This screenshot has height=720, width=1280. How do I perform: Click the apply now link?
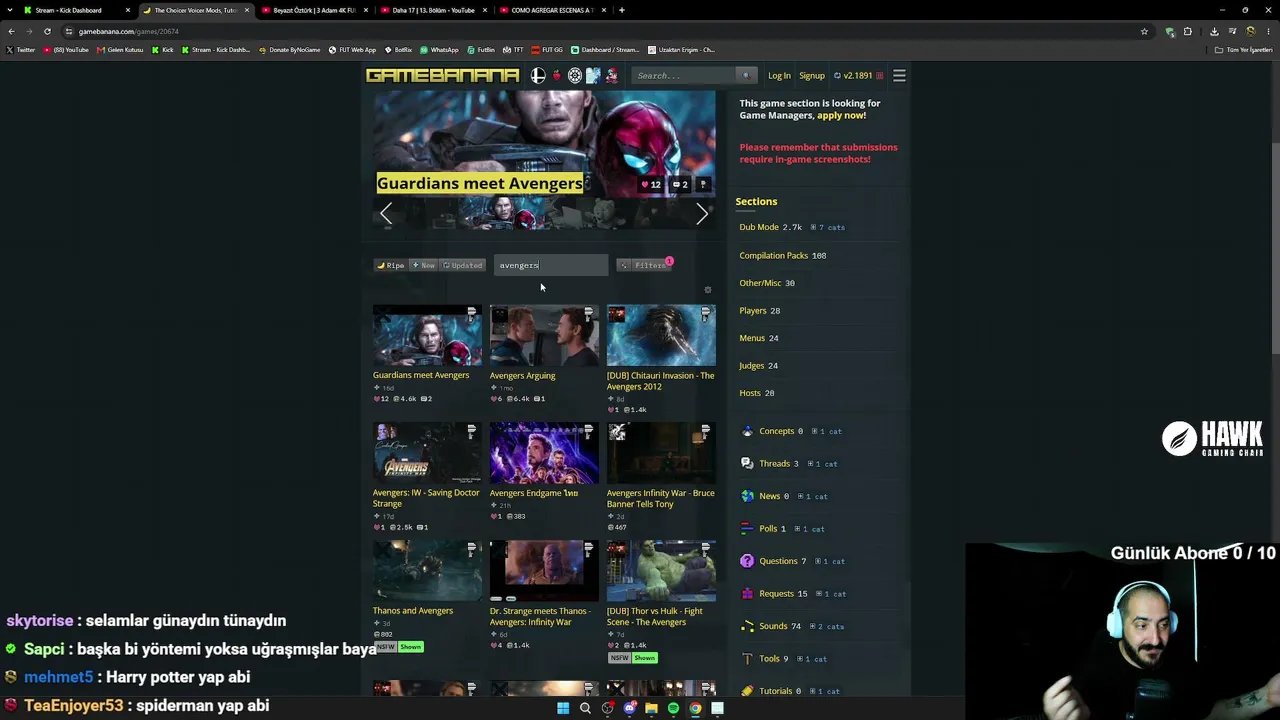pos(841,115)
